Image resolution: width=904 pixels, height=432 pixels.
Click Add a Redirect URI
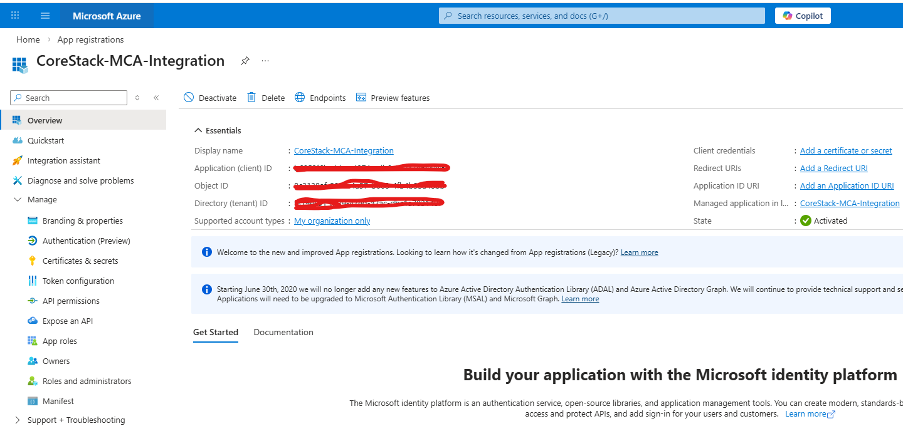coord(834,168)
